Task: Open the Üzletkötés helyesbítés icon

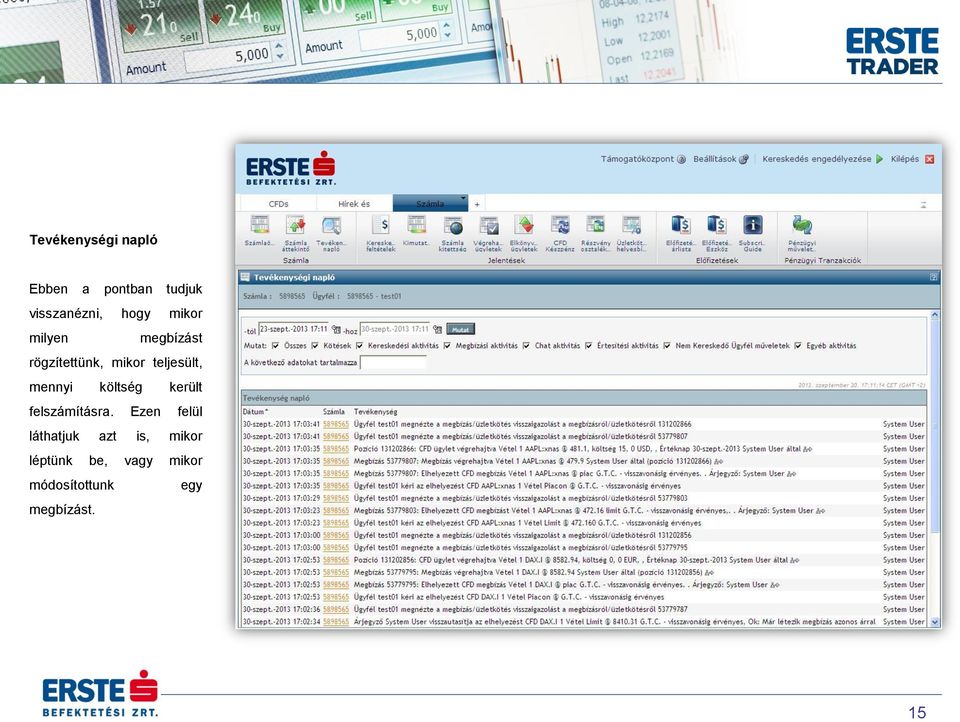Action: pyautogui.click(x=631, y=225)
